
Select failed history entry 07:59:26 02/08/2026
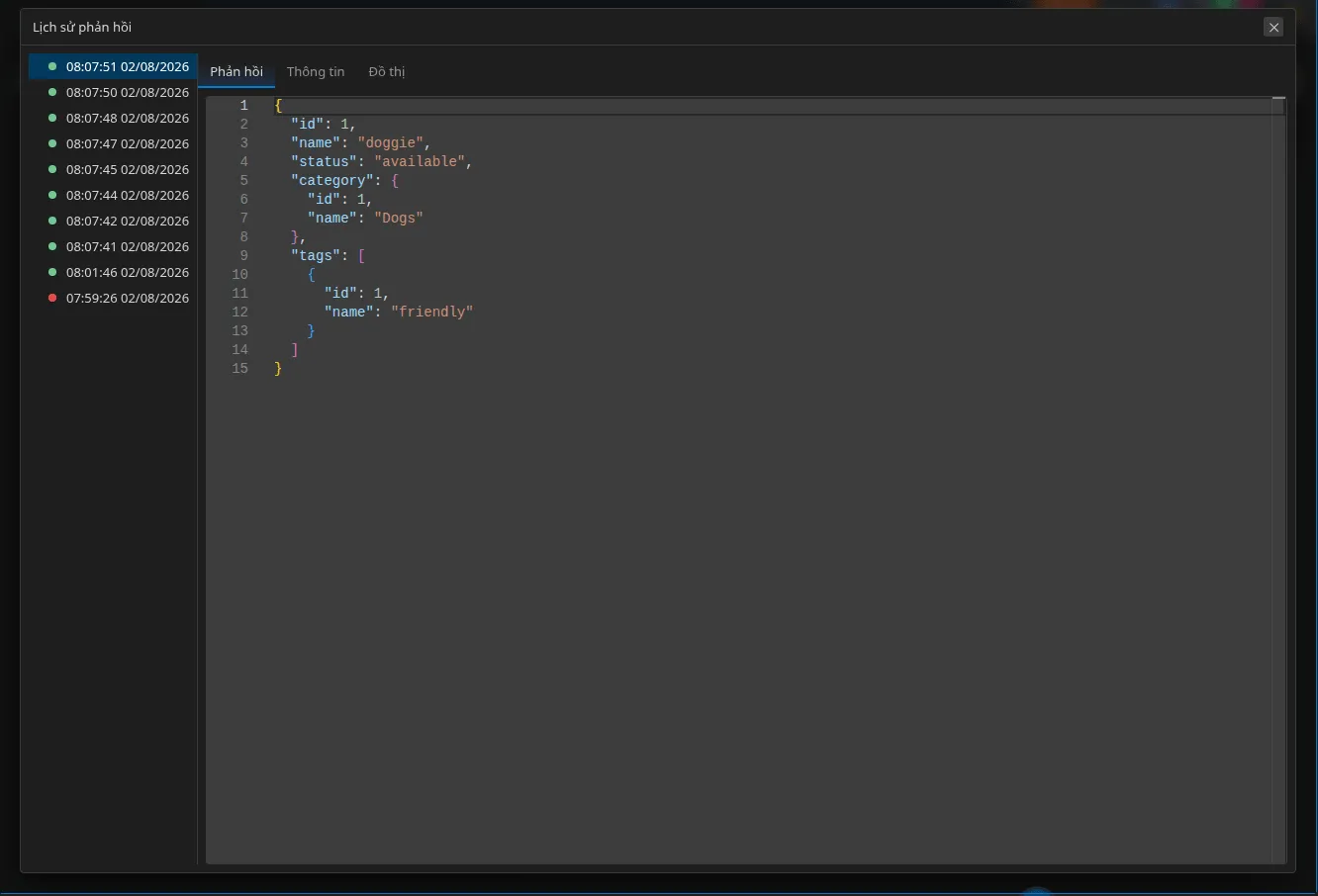click(x=113, y=298)
